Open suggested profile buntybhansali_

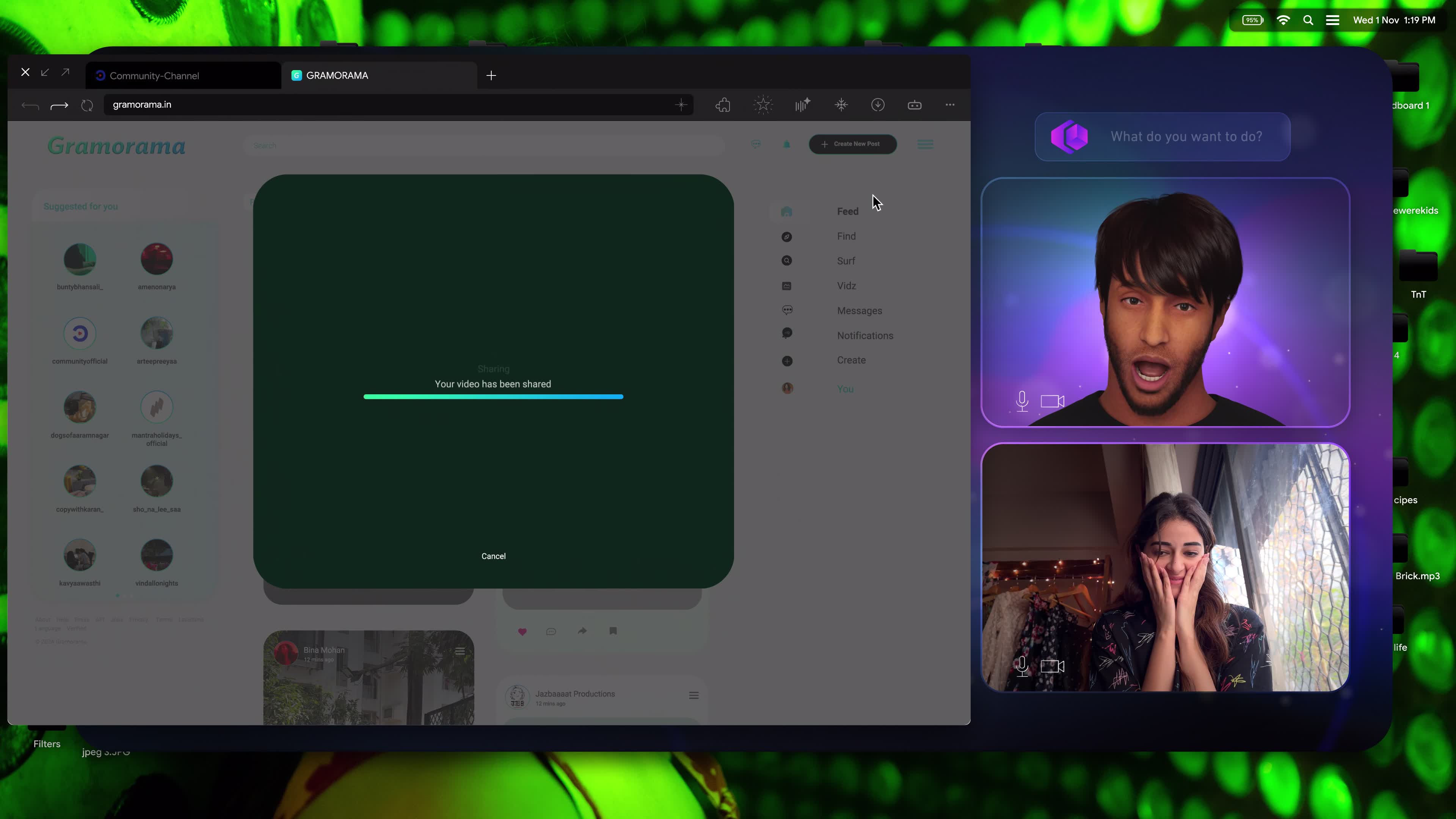point(80,259)
